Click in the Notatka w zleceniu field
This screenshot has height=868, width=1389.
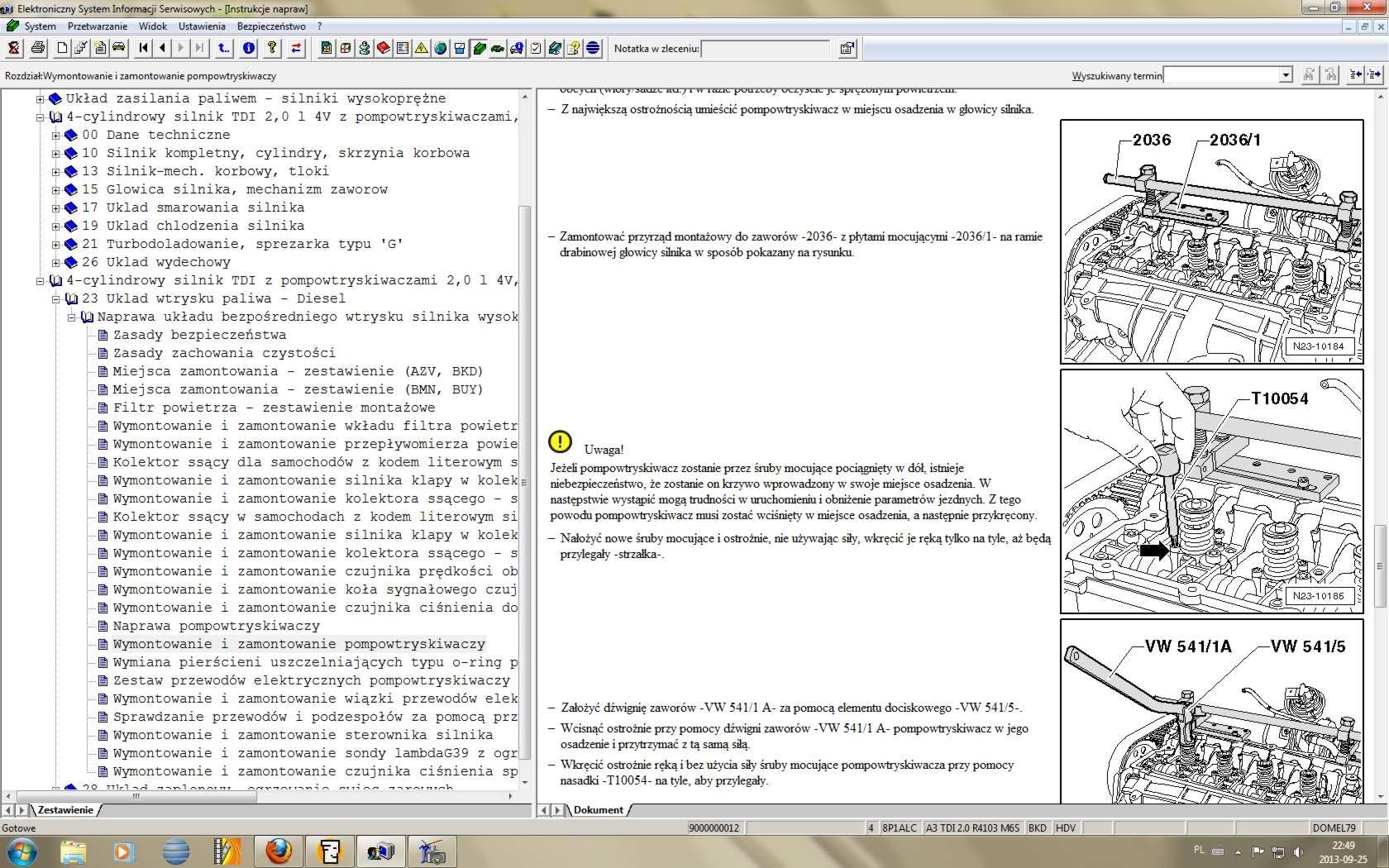pyautogui.click(x=766, y=49)
